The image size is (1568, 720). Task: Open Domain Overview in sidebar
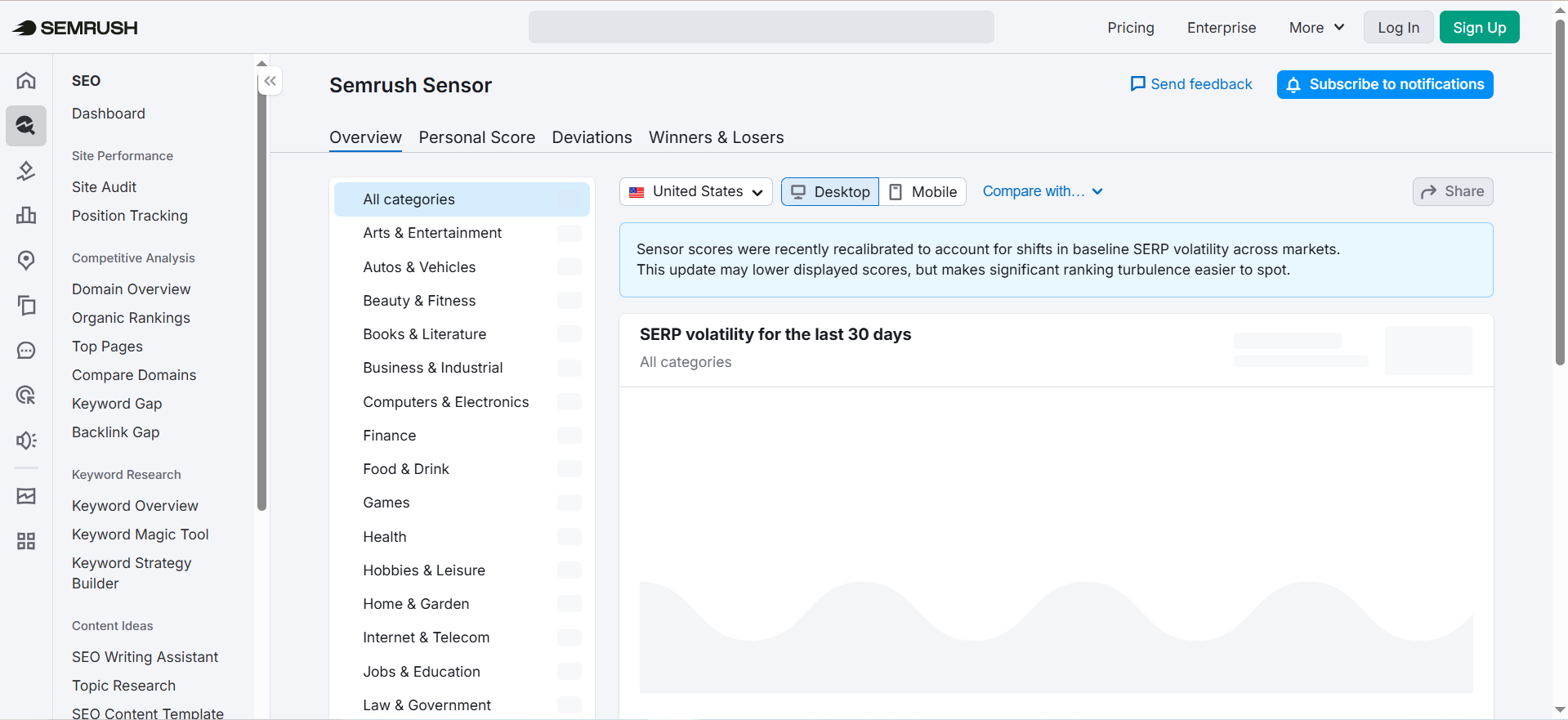click(132, 289)
